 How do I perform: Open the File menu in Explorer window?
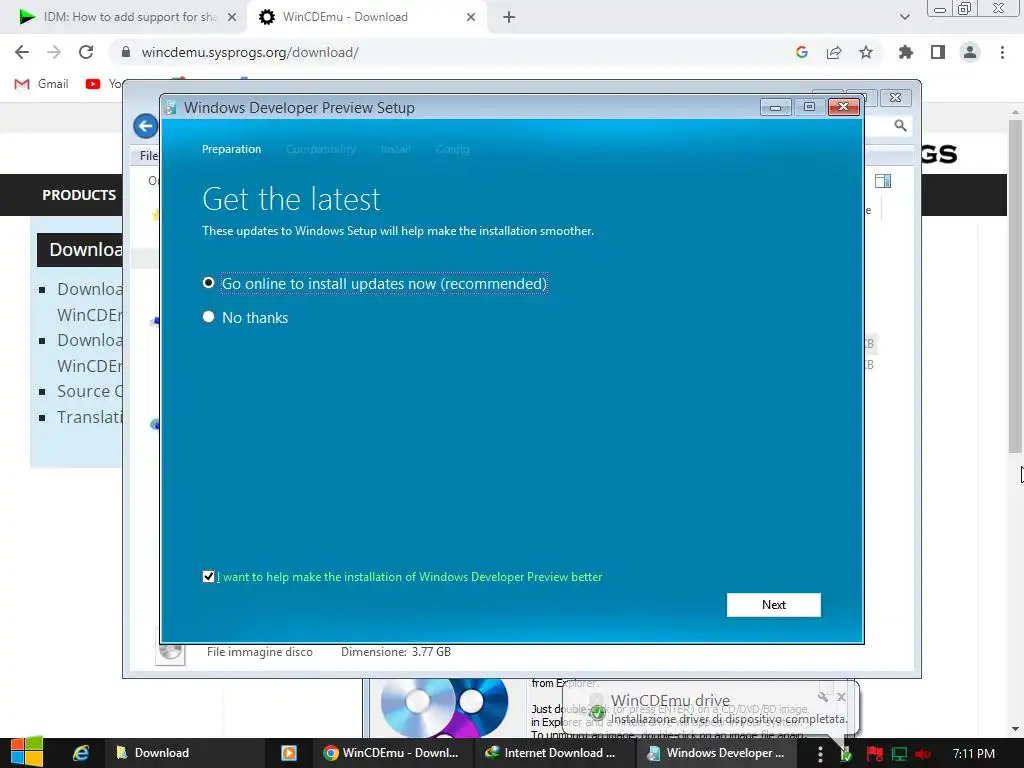[x=149, y=155]
